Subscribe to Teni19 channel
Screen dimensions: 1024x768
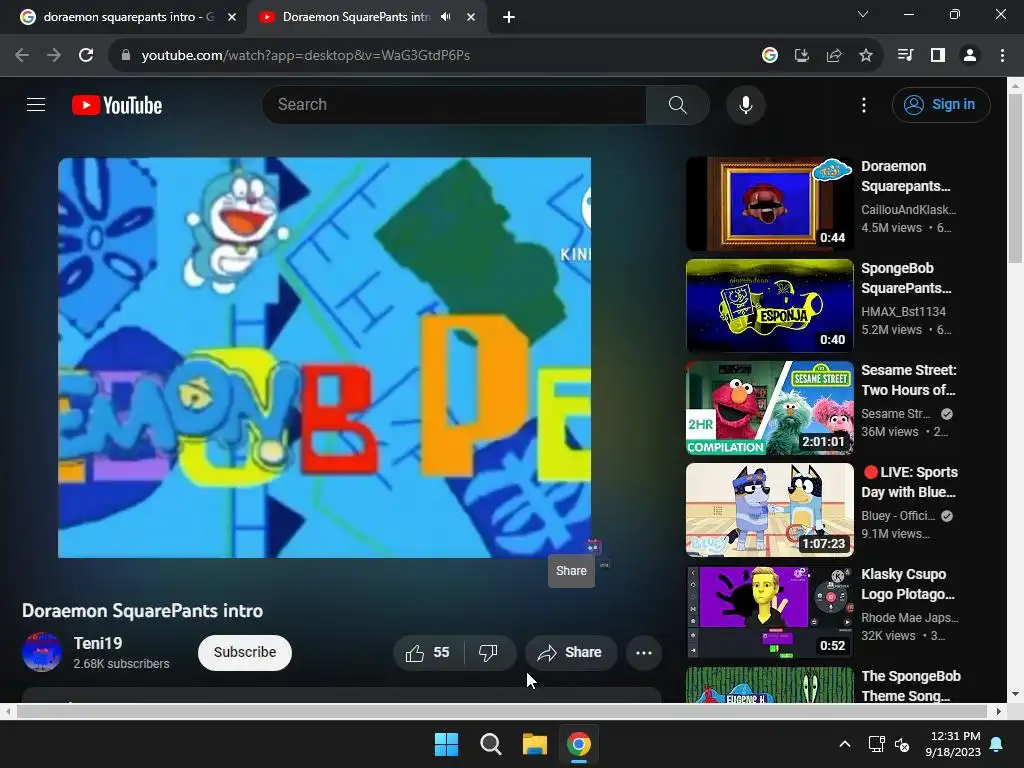click(x=245, y=652)
